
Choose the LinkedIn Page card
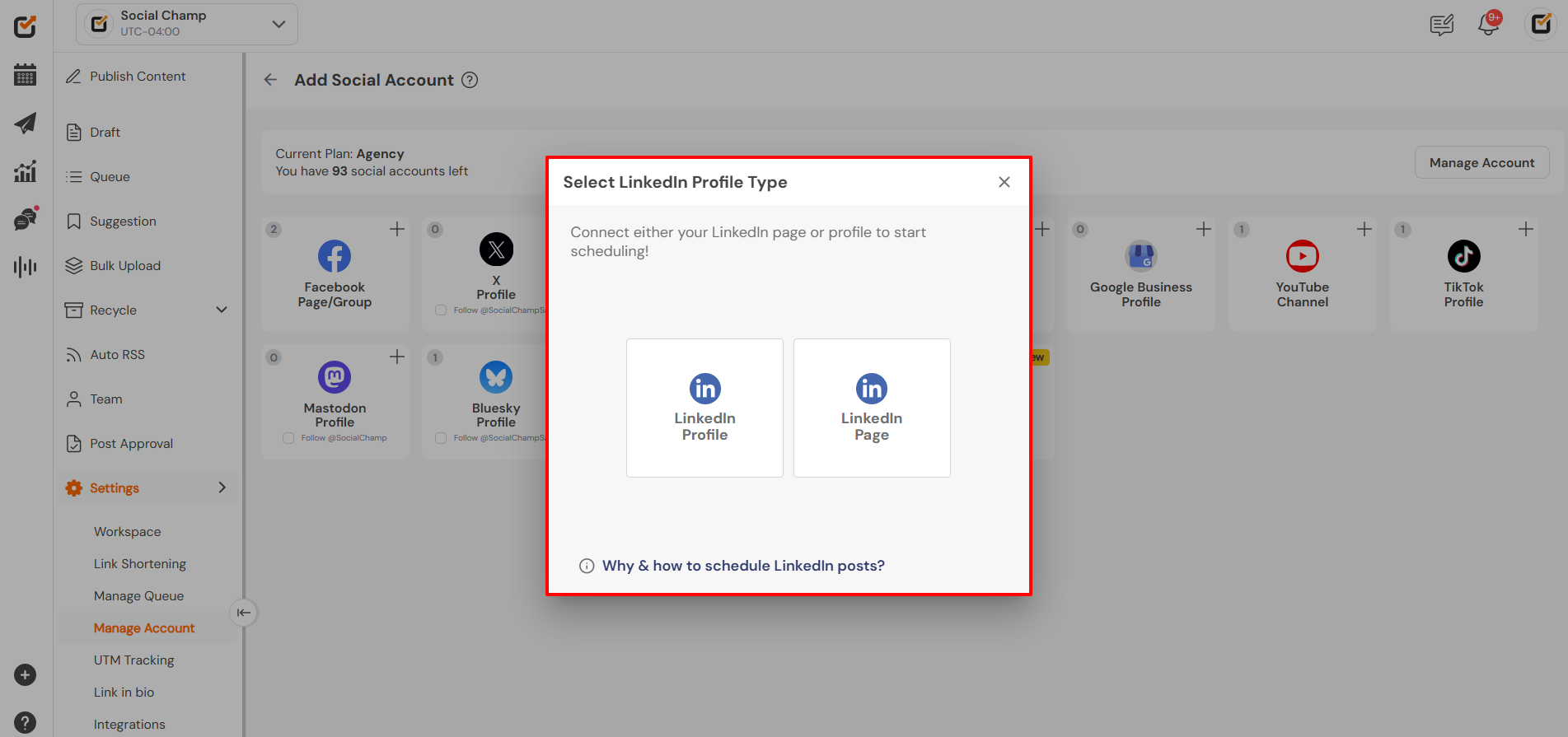(x=872, y=408)
